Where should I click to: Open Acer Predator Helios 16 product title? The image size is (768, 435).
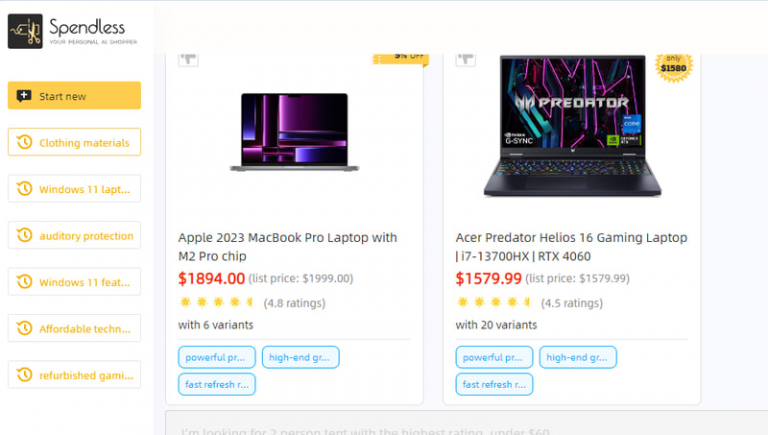tap(571, 246)
